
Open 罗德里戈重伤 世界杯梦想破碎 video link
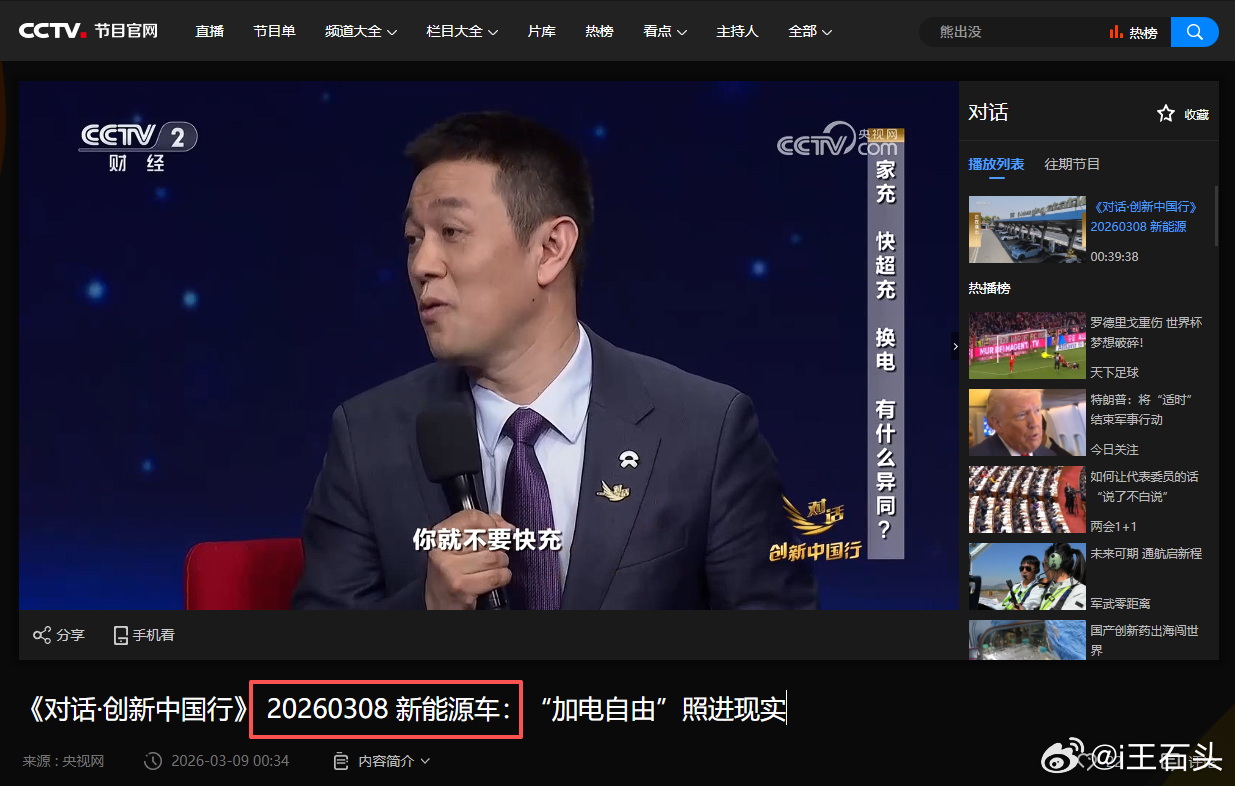(x=1146, y=332)
